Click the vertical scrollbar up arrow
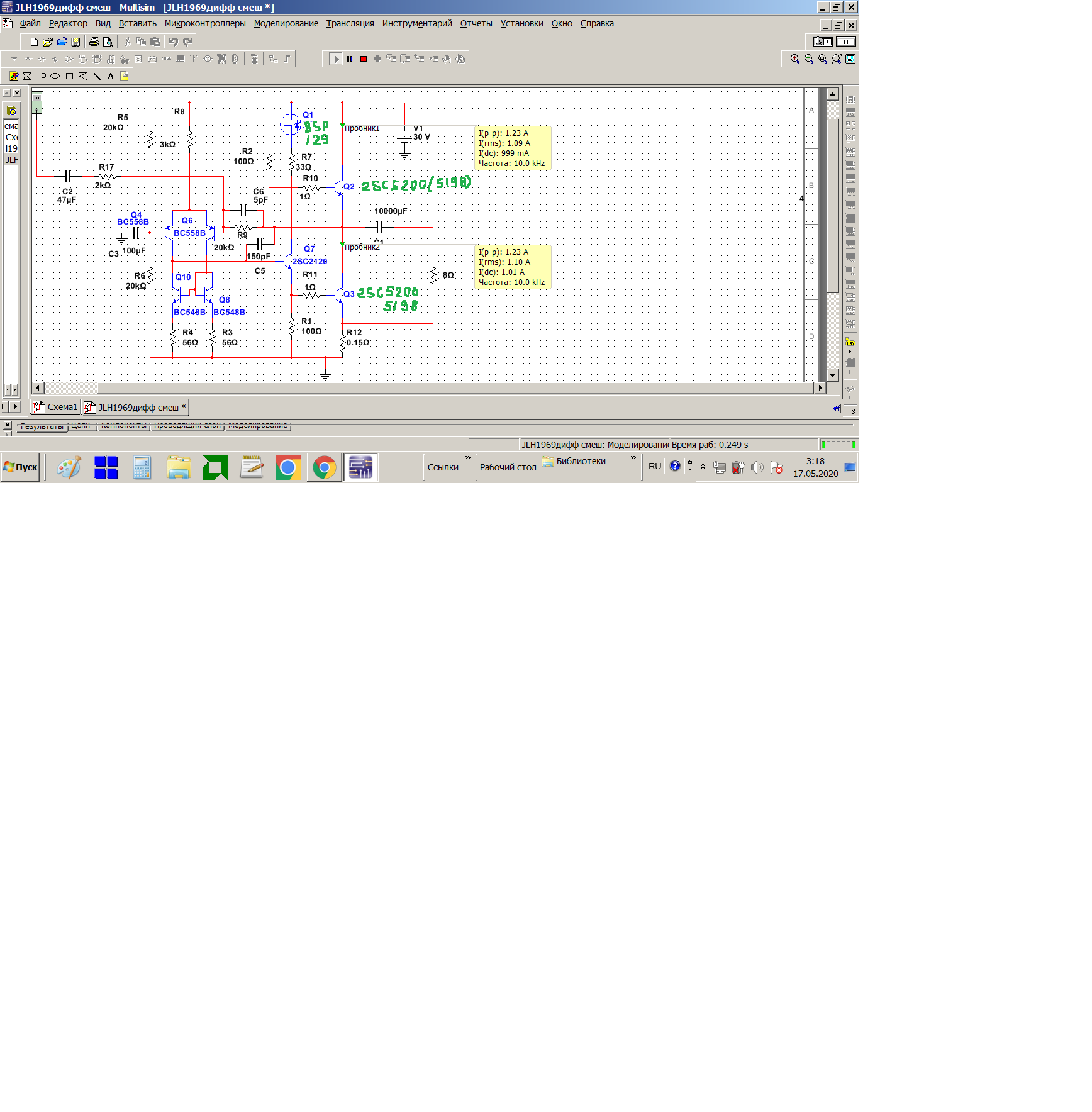 833,94
